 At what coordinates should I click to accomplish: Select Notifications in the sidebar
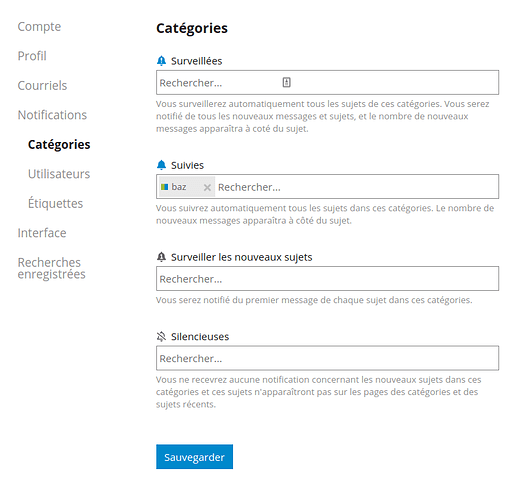tap(52, 115)
